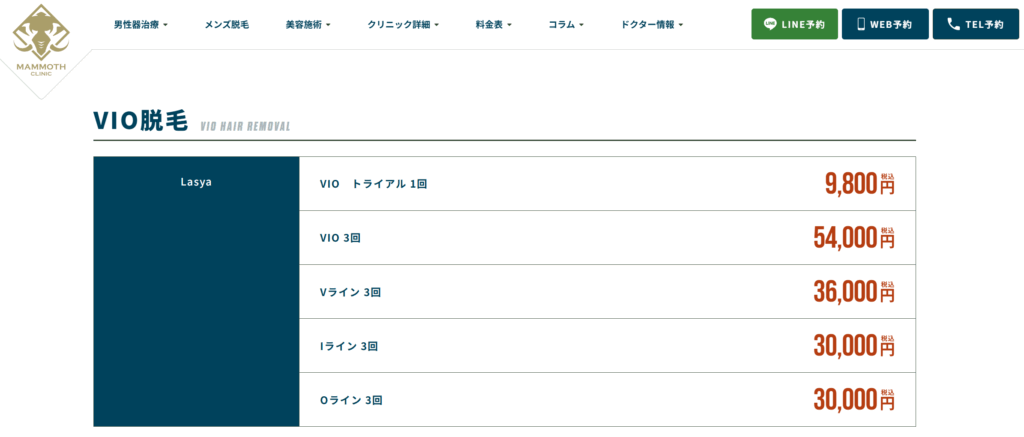Click the phone handset icon on TEL予約
The height and width of the screenshot is (437, 1024).
click(x=953, y=25)
